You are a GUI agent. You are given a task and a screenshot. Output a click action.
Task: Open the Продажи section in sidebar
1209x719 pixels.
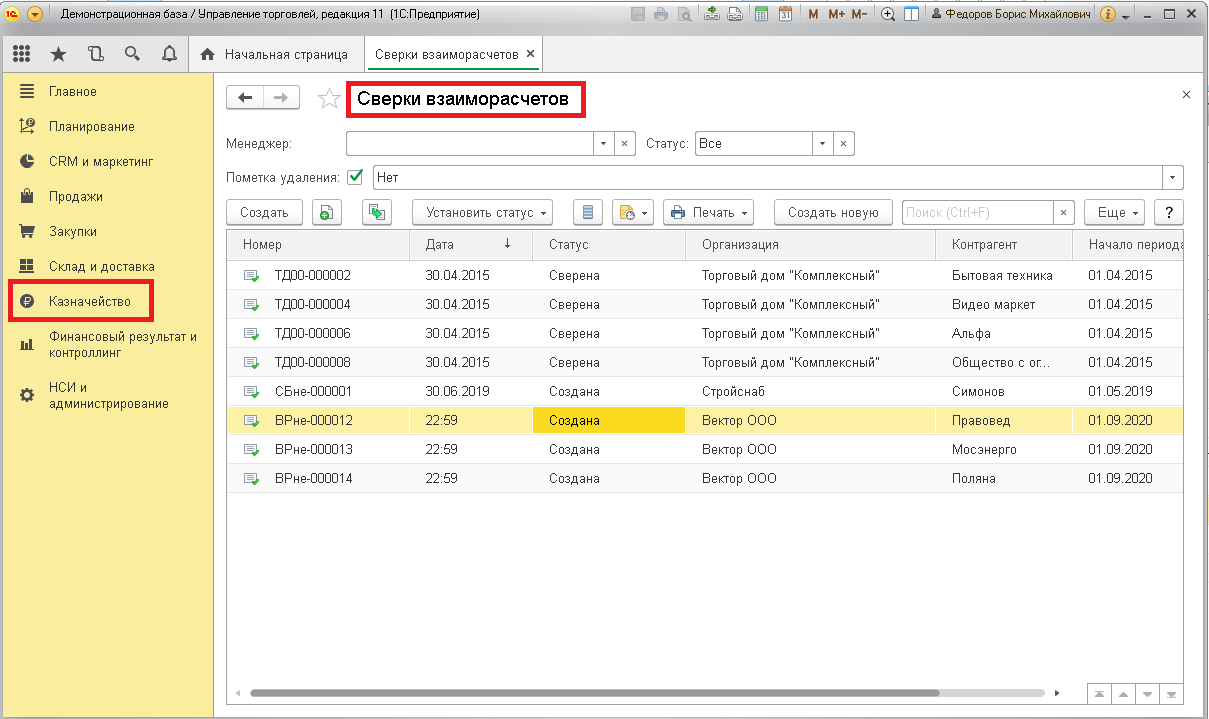tap(75, 196)
